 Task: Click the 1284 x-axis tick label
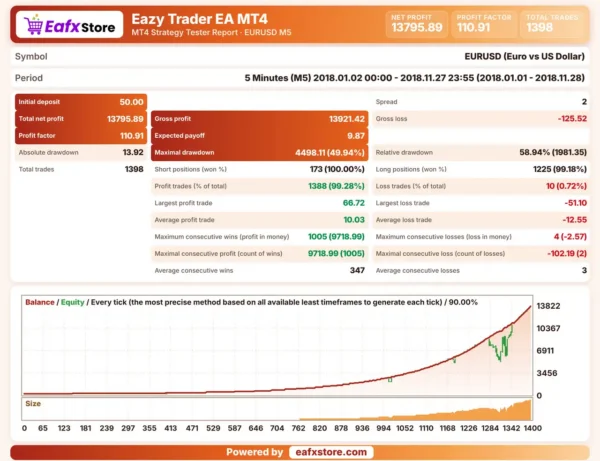point(490,428)
